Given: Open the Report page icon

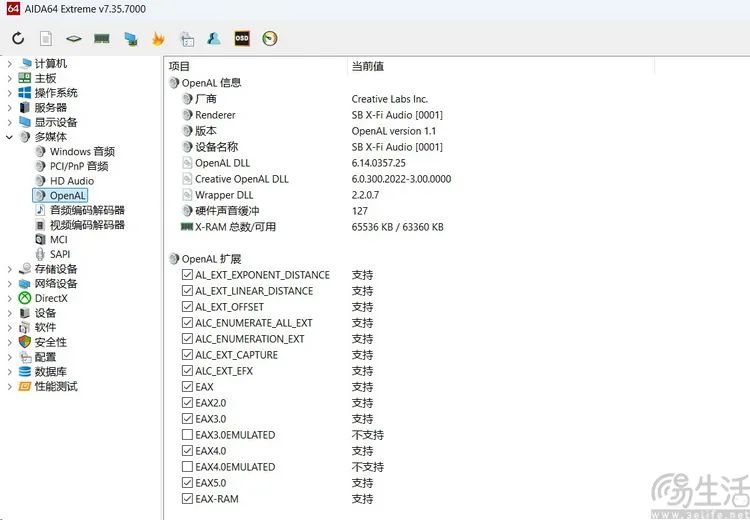Looking at the screenshot, I should (x=46, y=39).
